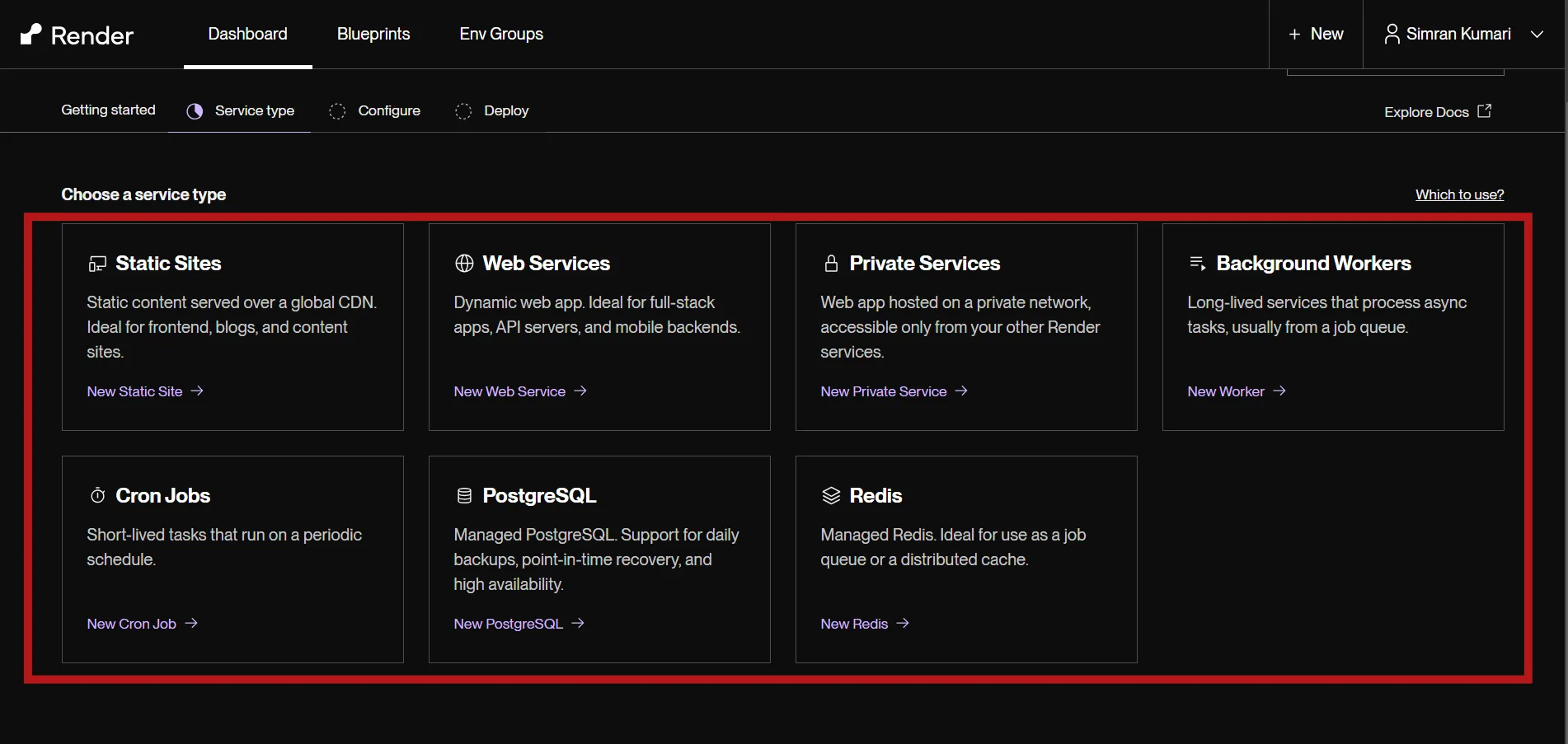Screen dimensions: 1568x744
Task: Switch to the Blueprints tab
Action: click(373, 34)
